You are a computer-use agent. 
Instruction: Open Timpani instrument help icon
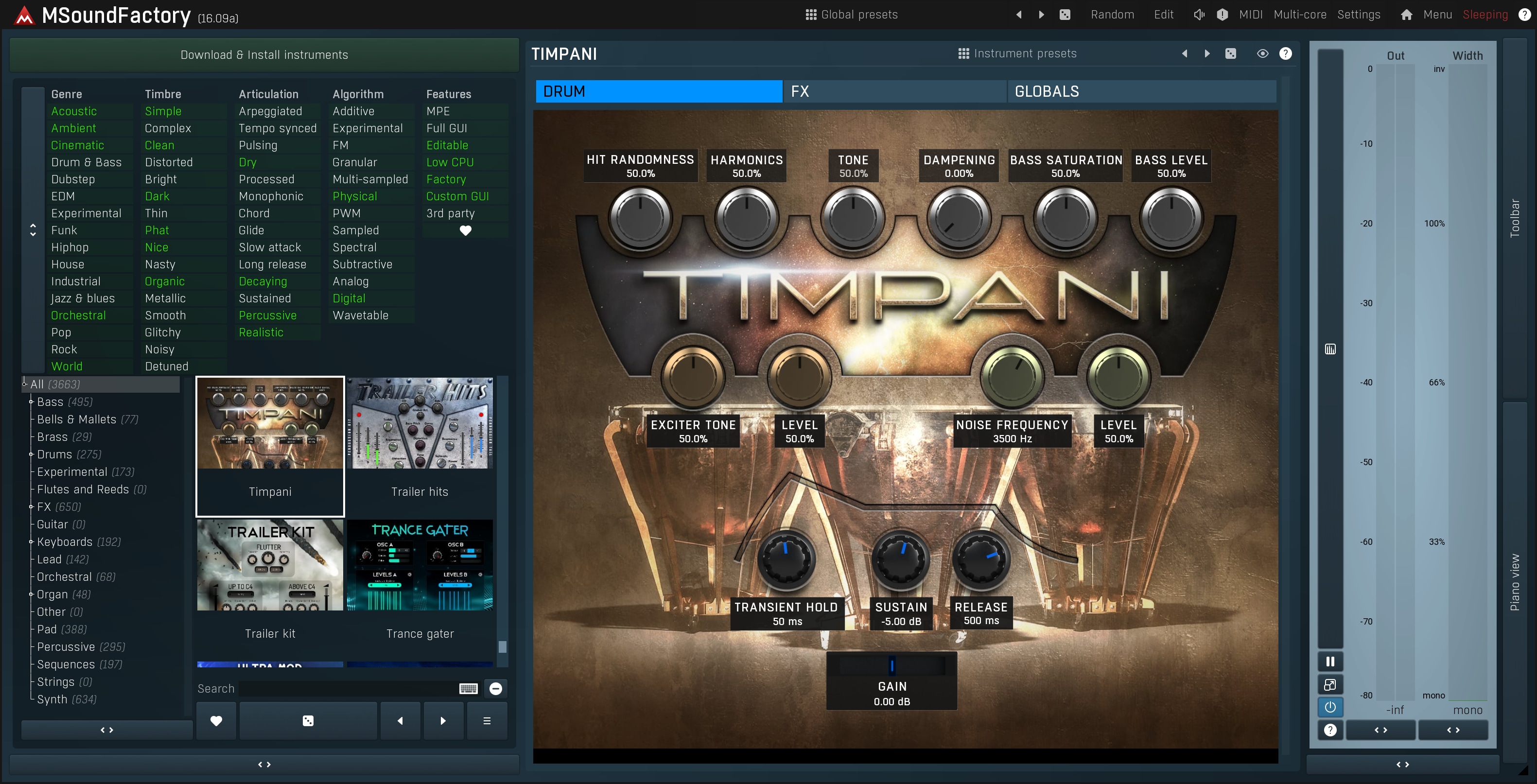(x=1285, y=53)
